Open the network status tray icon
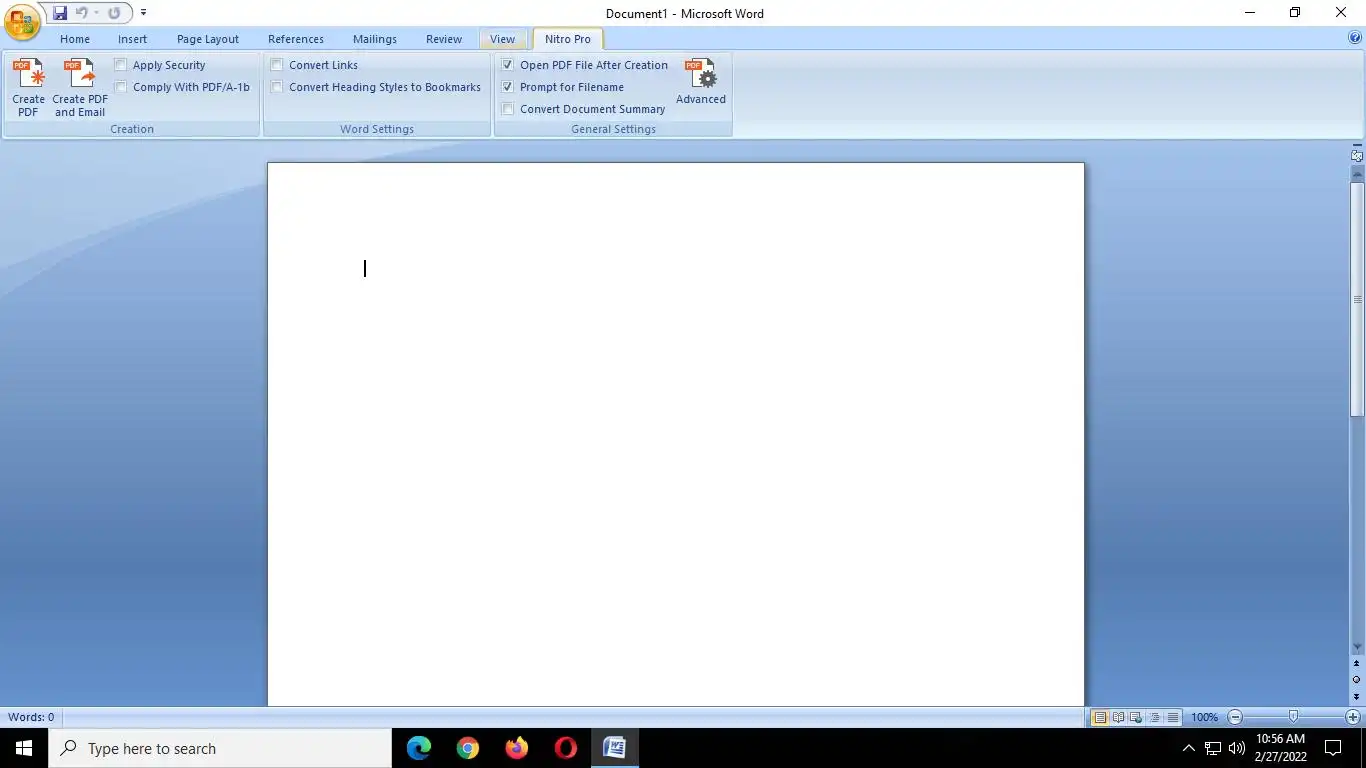Viewport: 1366px width, 768px height. (x=1213, y=748)
